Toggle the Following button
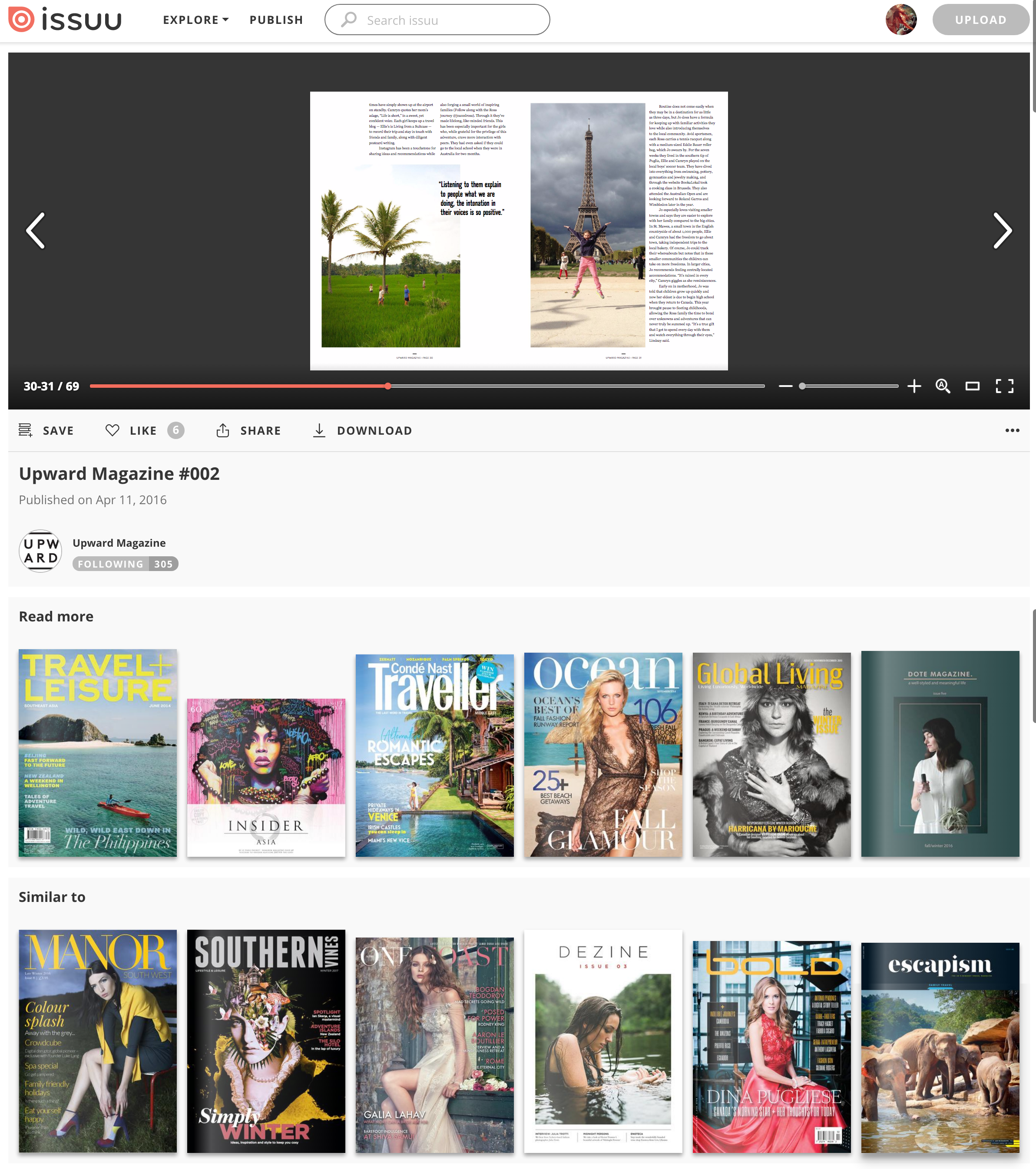This screenshot has height=1169, width=1036. tap(125, 564)
